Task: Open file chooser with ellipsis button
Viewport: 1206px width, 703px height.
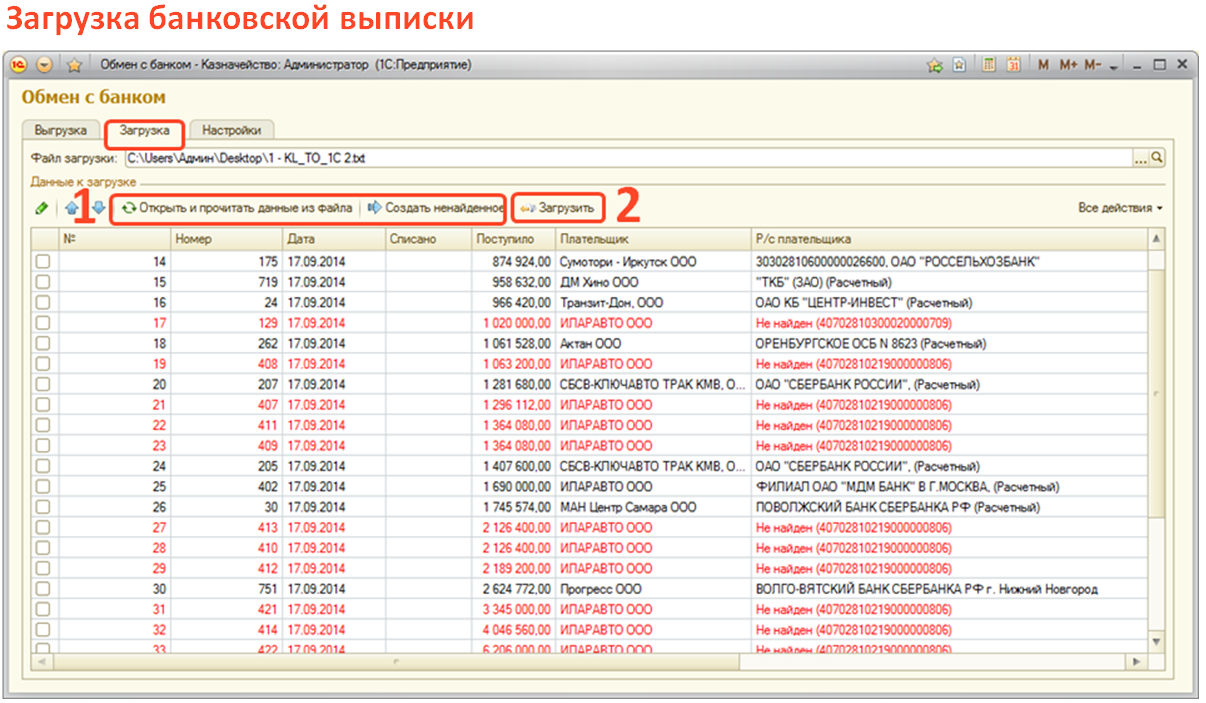Action: coord(1140,158)
